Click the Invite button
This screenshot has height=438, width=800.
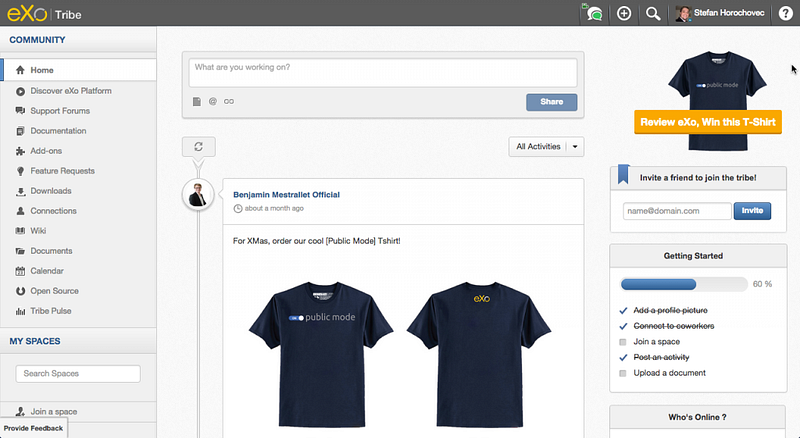[752, 211]
